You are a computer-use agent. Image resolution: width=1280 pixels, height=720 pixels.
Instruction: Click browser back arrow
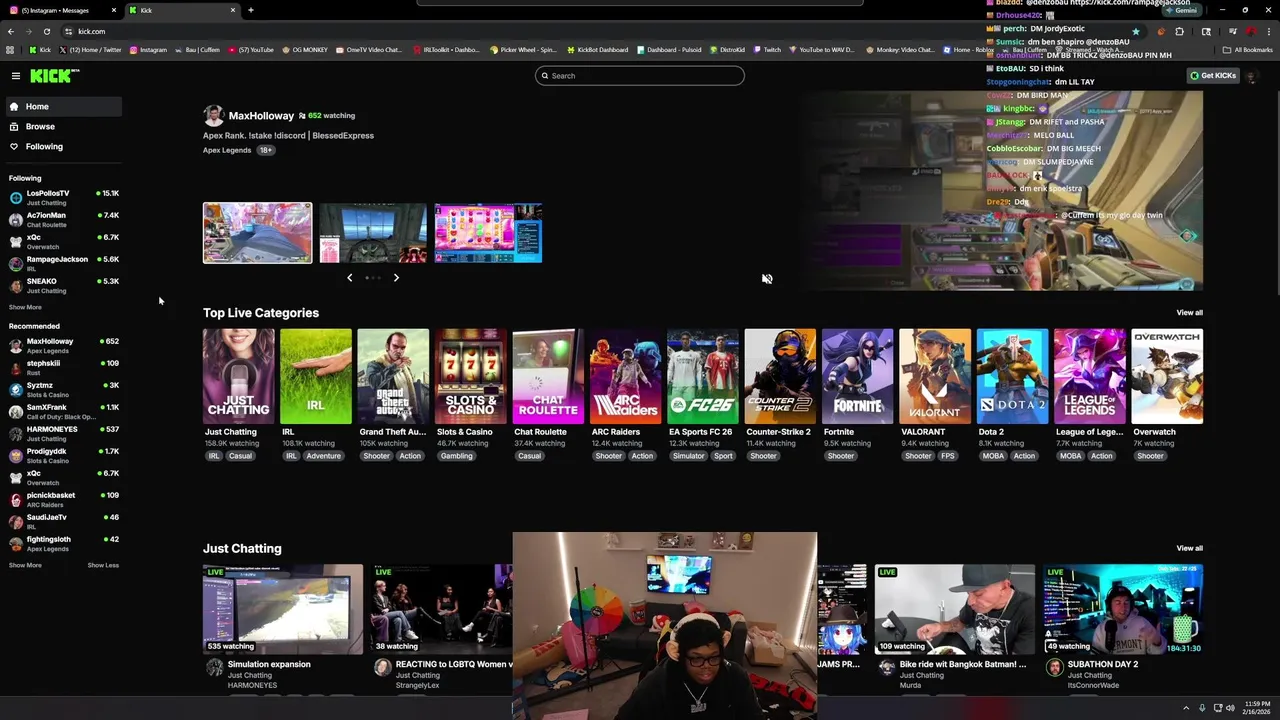[11, 31]
